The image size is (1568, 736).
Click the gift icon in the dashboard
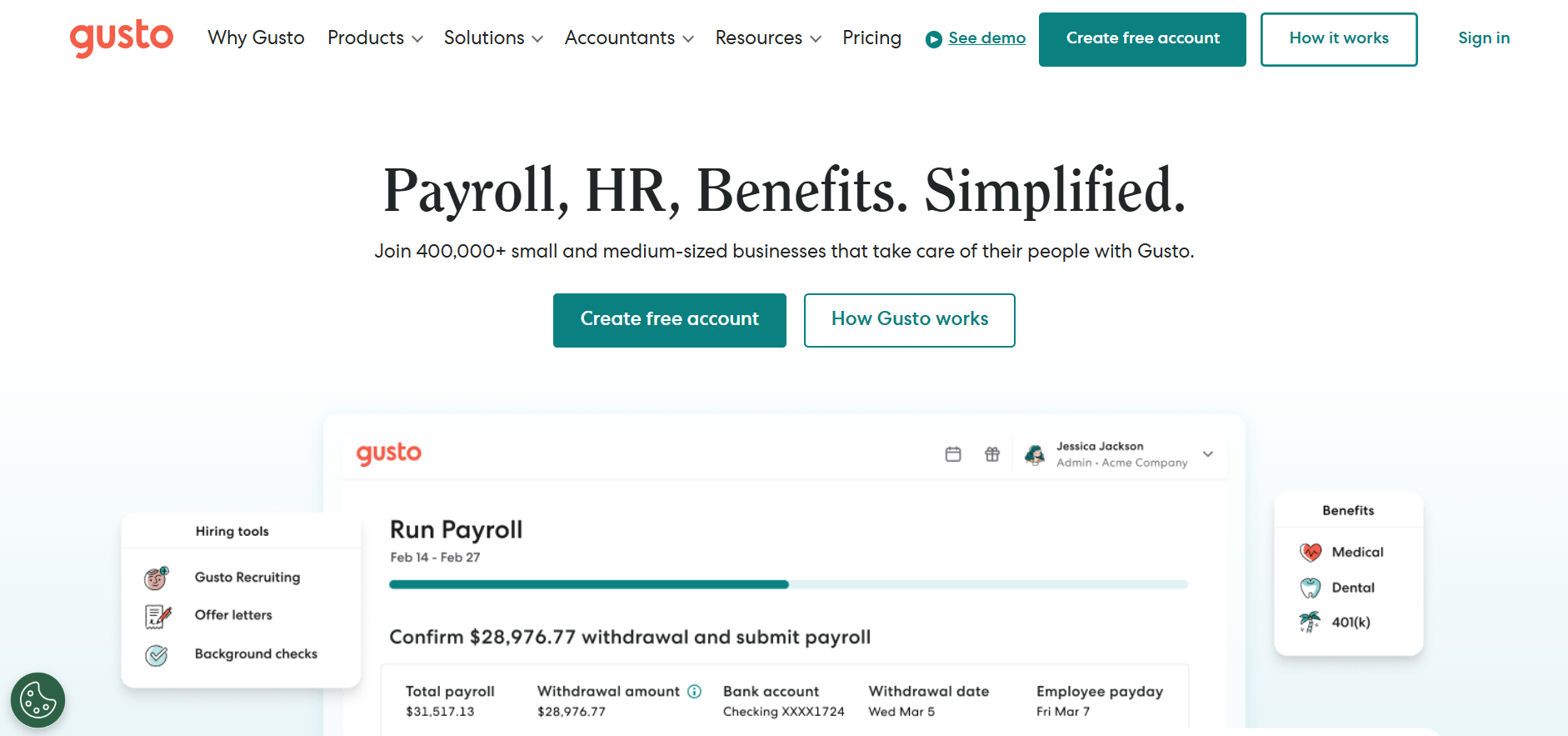[992, 454]
